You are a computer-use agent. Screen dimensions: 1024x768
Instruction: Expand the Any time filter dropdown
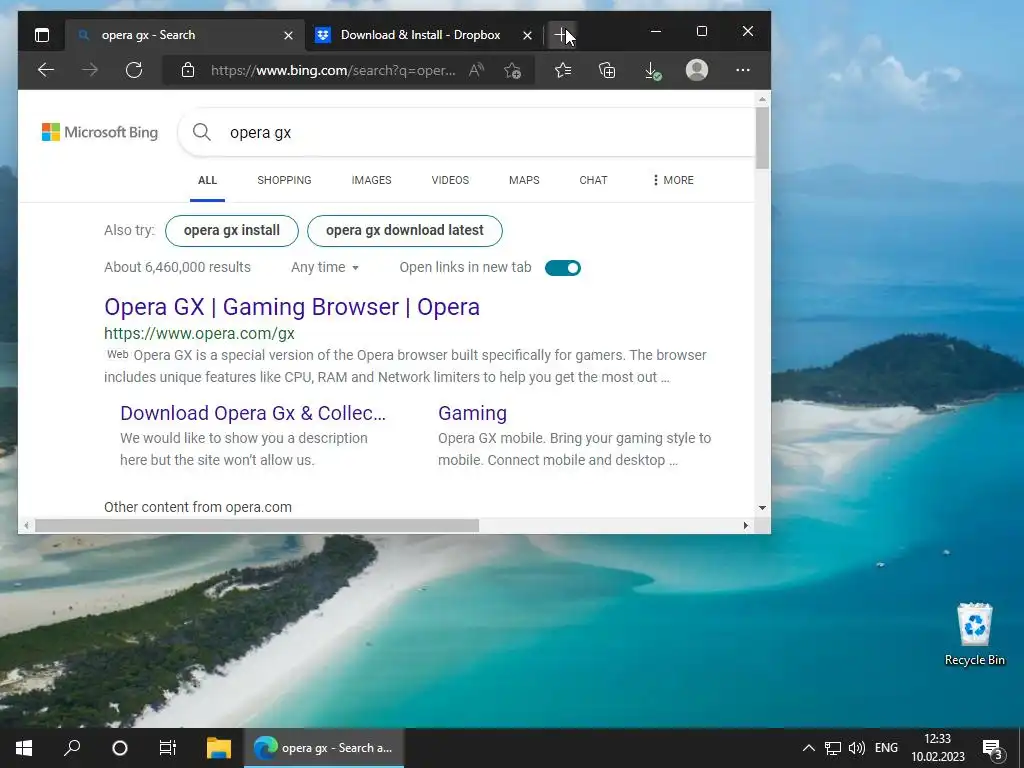325,267
